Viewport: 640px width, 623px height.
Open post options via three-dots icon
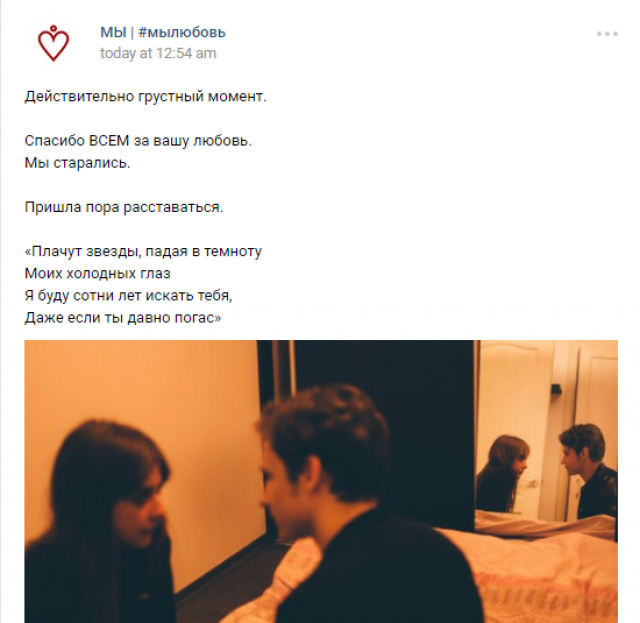click(607, 33)
